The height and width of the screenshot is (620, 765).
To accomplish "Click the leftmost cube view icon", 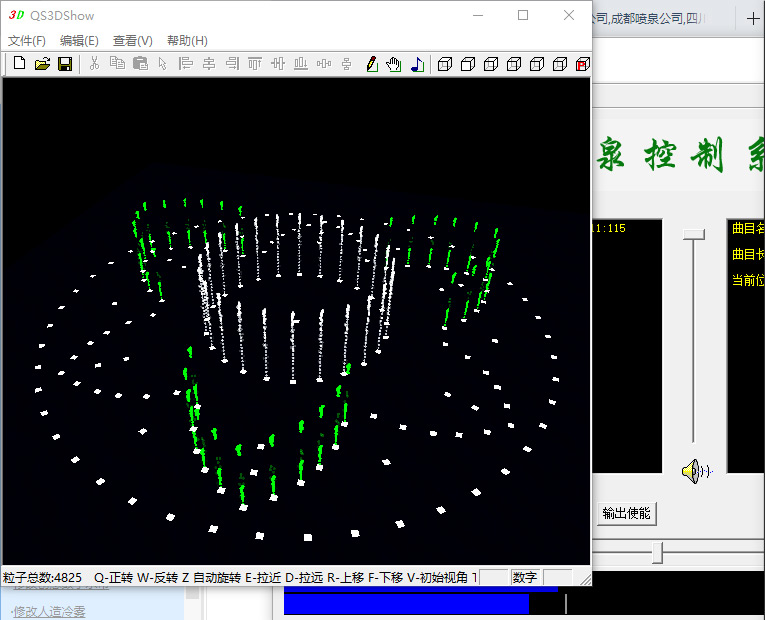I will pyautogui.click(x=445, y=64).
